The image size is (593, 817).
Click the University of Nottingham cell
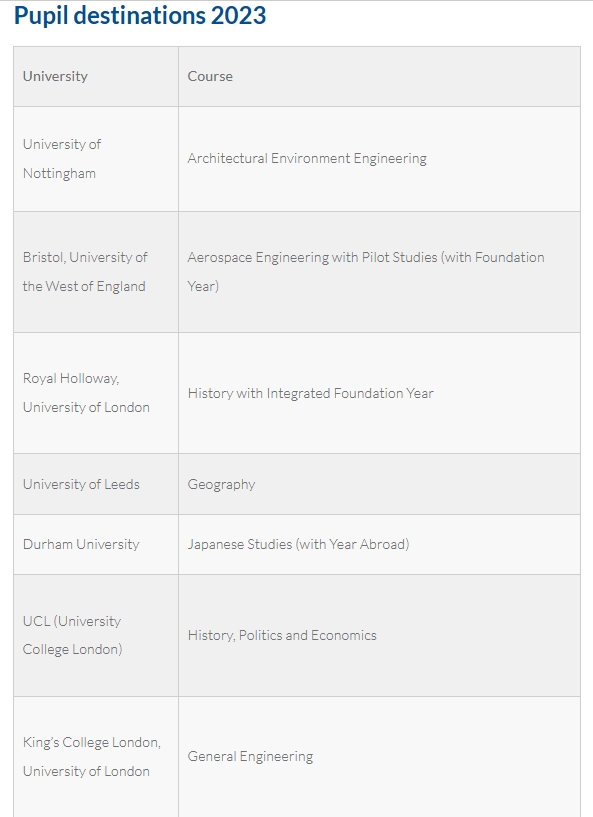point(96,159)
